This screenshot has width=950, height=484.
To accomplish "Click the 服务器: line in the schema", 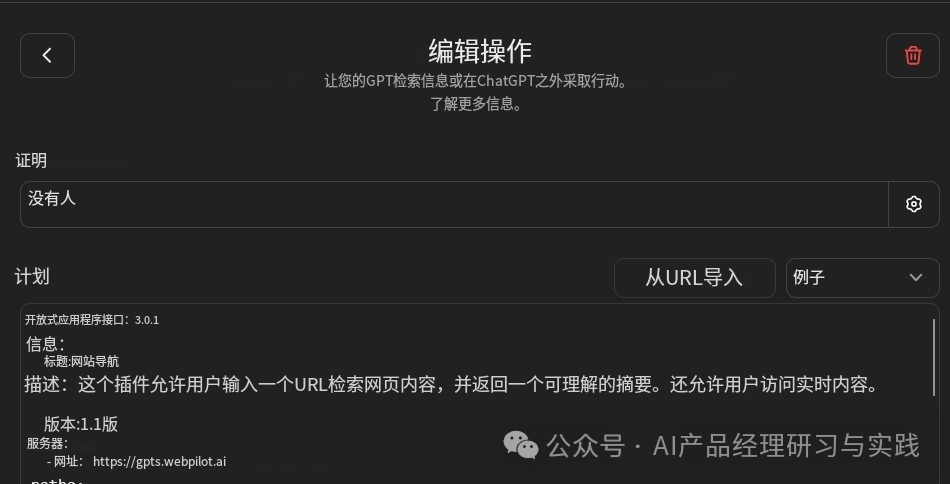I will pyautogui.click(x=47, y=443).
